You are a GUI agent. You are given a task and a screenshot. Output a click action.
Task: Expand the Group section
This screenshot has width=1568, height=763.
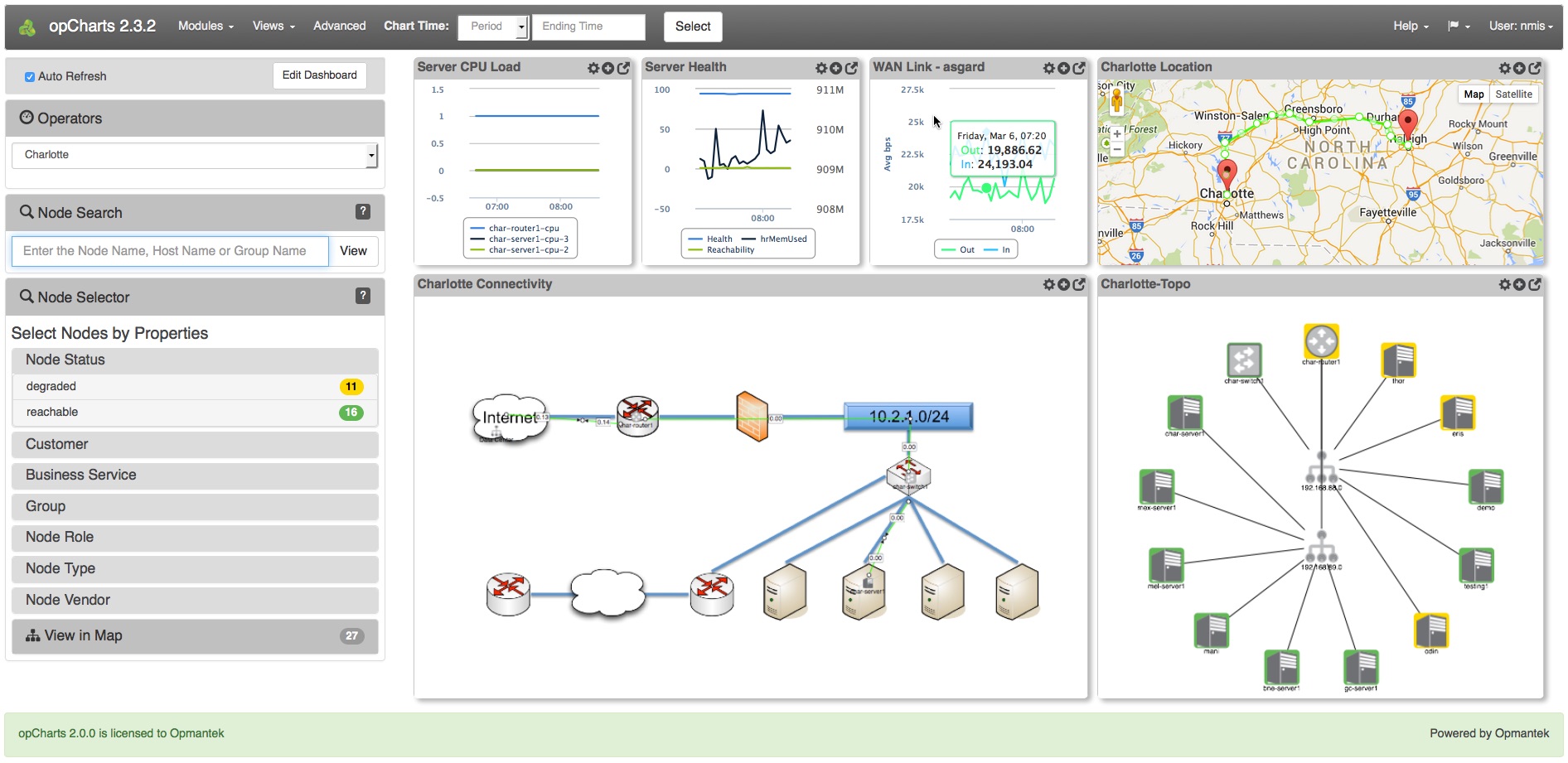click(x=195, y=506)
